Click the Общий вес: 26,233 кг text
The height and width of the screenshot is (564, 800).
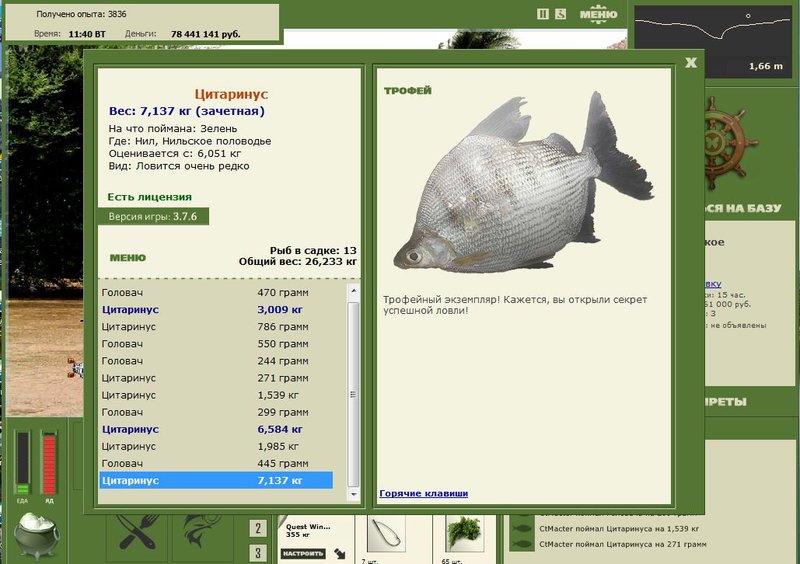pyautogui.click(x=298, y=261)
